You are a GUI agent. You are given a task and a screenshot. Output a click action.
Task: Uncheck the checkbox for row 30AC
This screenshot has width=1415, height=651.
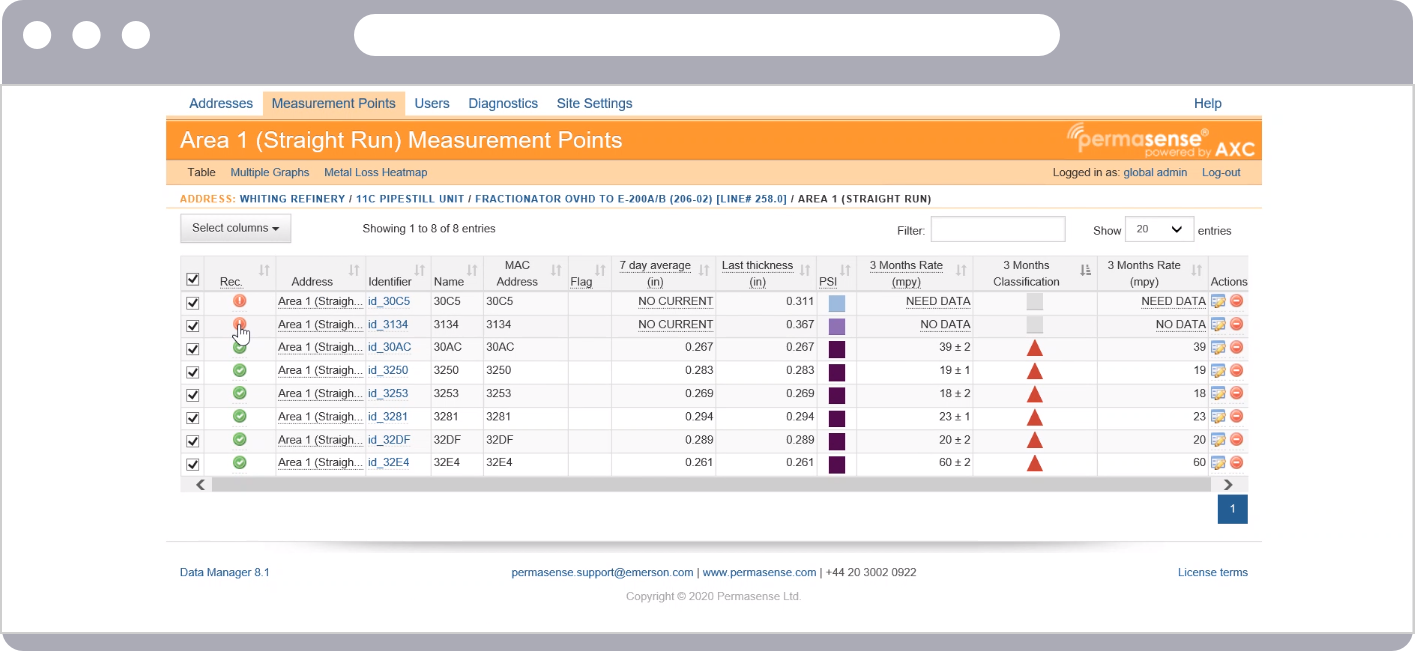click(x=193, y=349)
